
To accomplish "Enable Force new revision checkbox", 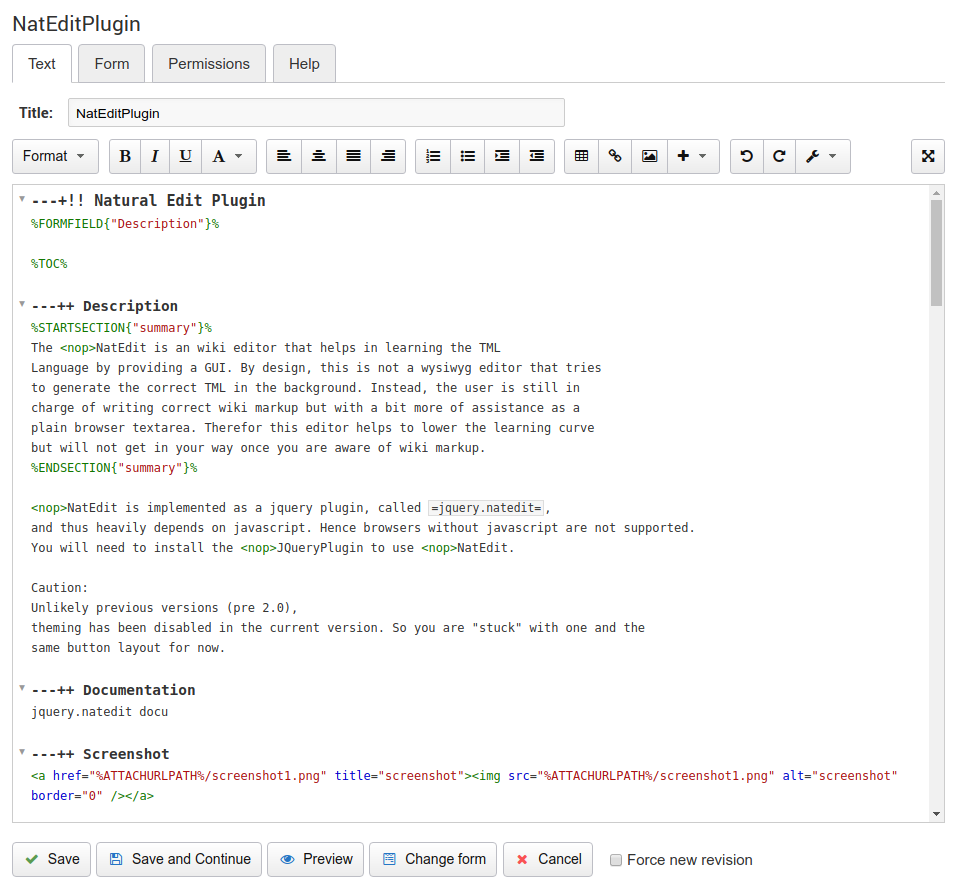I will (616, 860).
